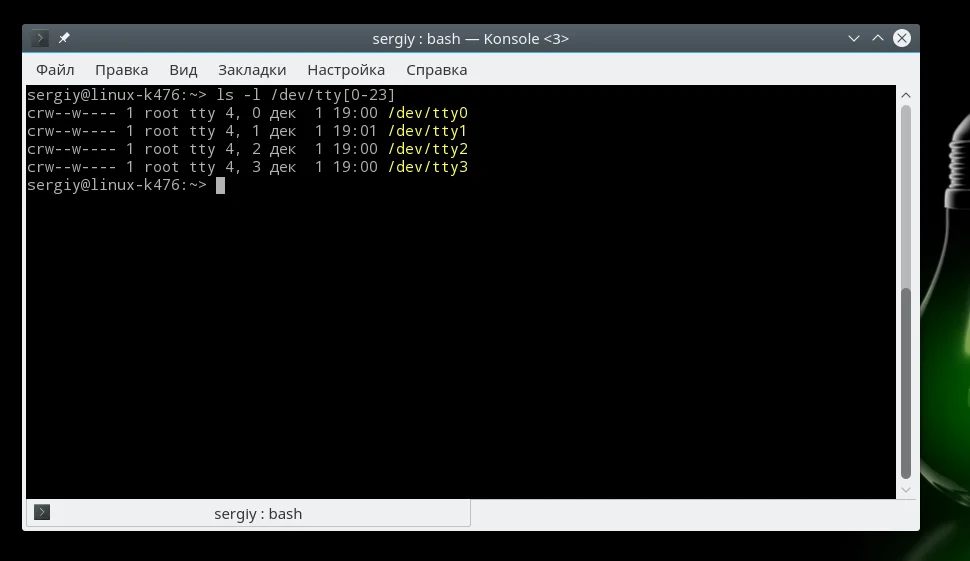Click the /dev/tty3 entry
Image resolution: width=970 pixels, height=561 pixels.
427,167
